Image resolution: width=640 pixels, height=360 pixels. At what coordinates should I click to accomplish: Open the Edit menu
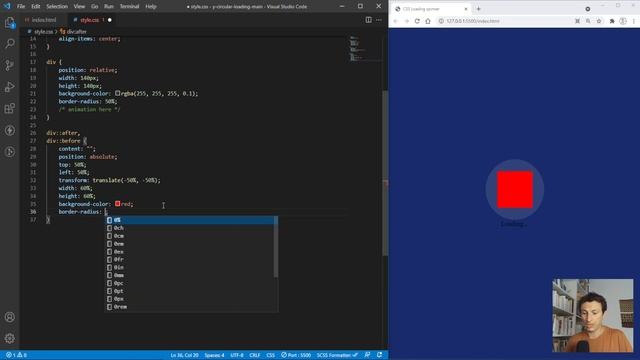click(x=36, y=7)
